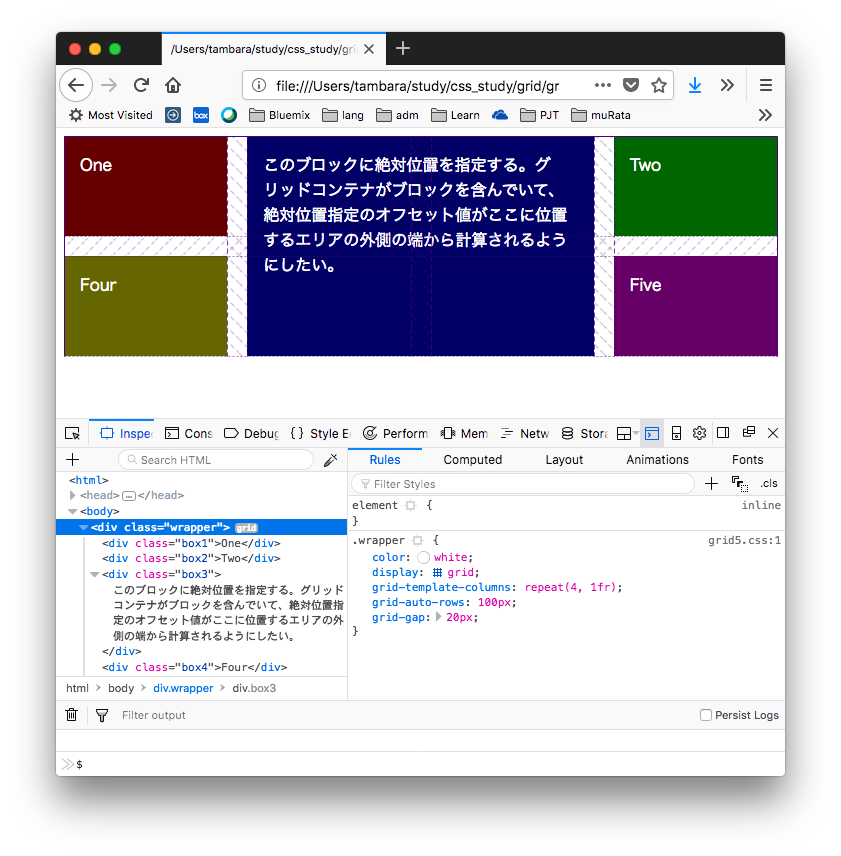Highlight elements matching .wrapper selector

point(417,540)
